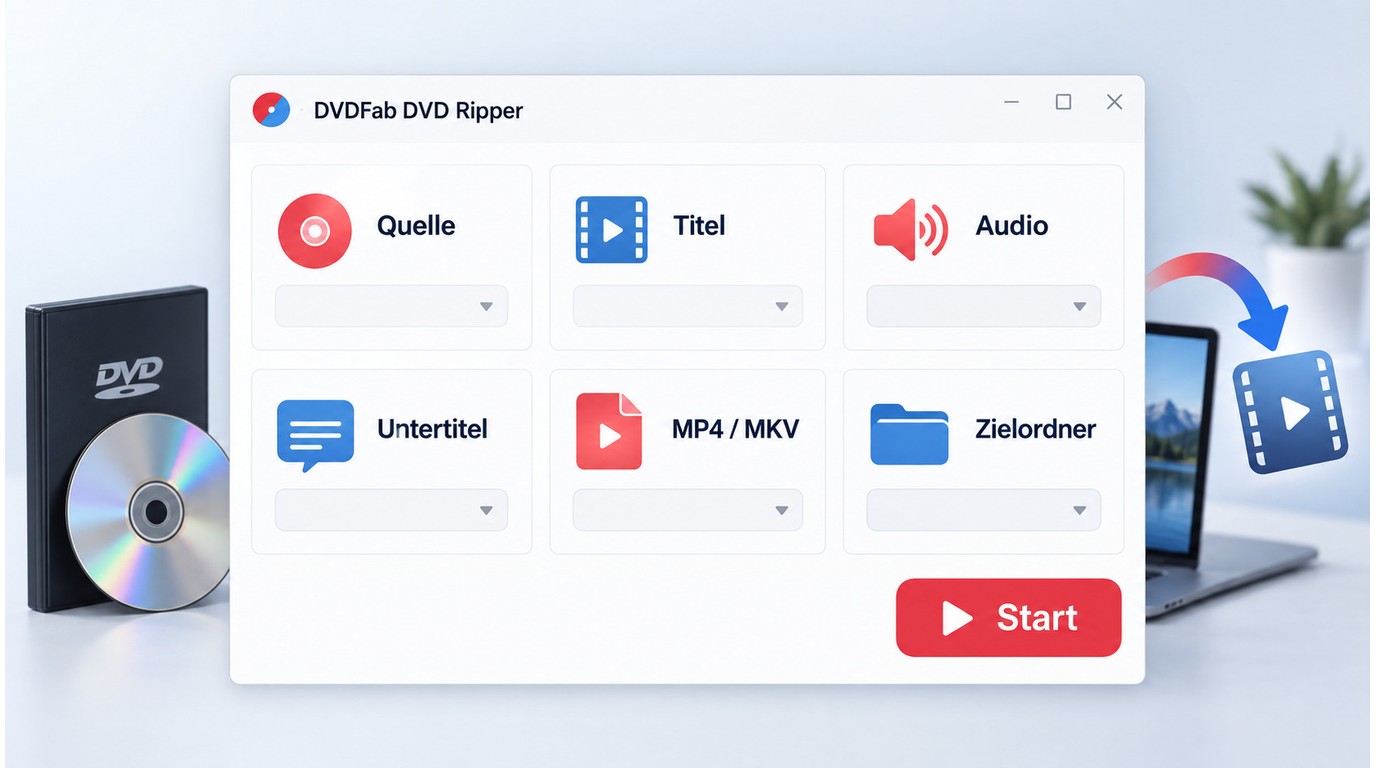The image size is (1376, 768).
Task: Click the MP4 / MKV label
Action: coord(735,430)
